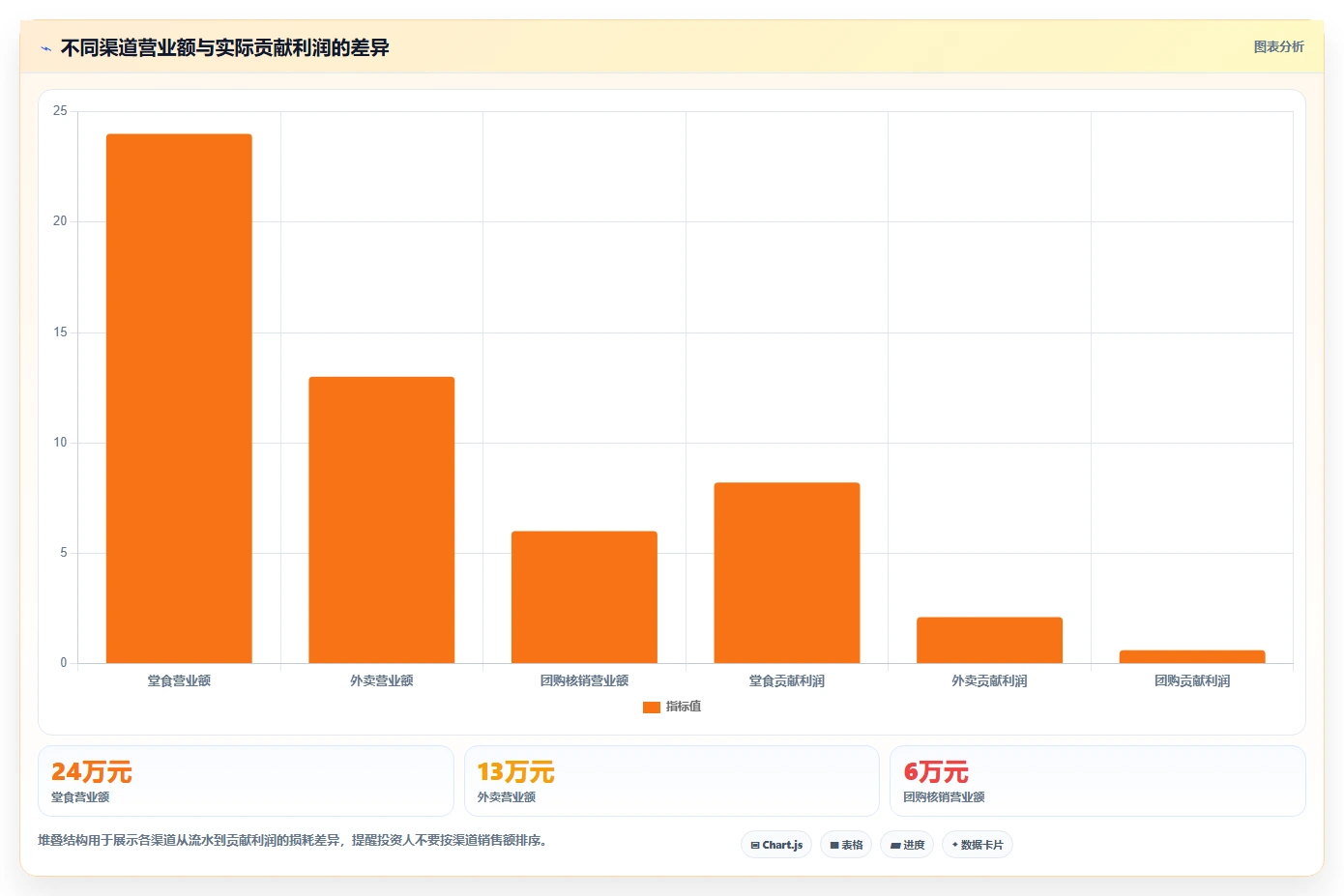The width and height of the screenshot is (1344, 896).
Task: Click the 外卖营业额 bar in the chart
Action: click(382, 520)
